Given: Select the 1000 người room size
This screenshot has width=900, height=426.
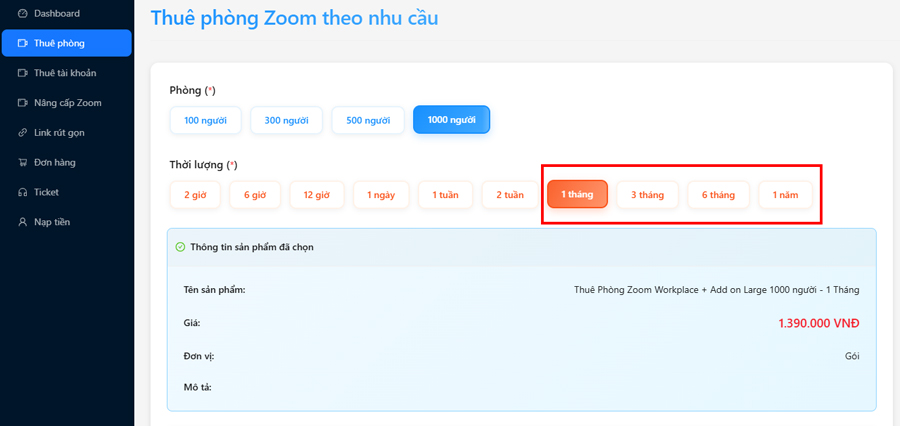Looking at the screenshot, I should (x=451, y=120).
